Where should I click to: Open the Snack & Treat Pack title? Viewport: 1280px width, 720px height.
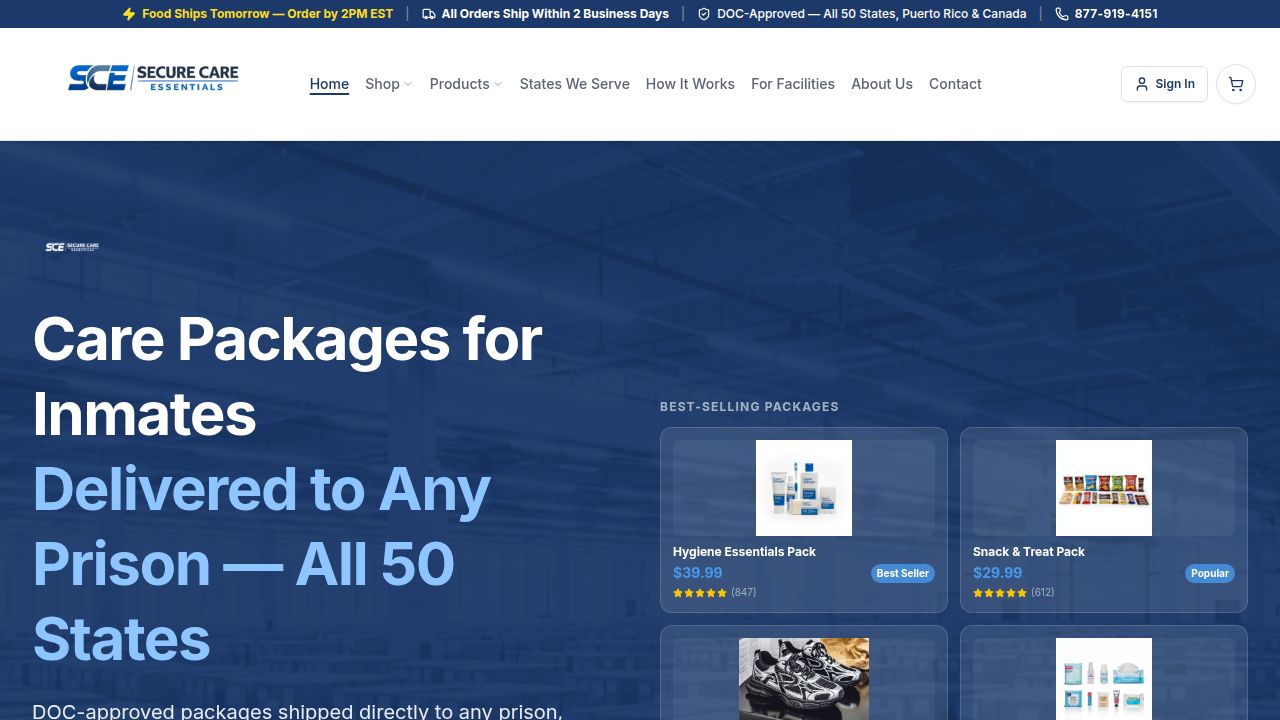pyautogui.click(x=1029, y=552)
